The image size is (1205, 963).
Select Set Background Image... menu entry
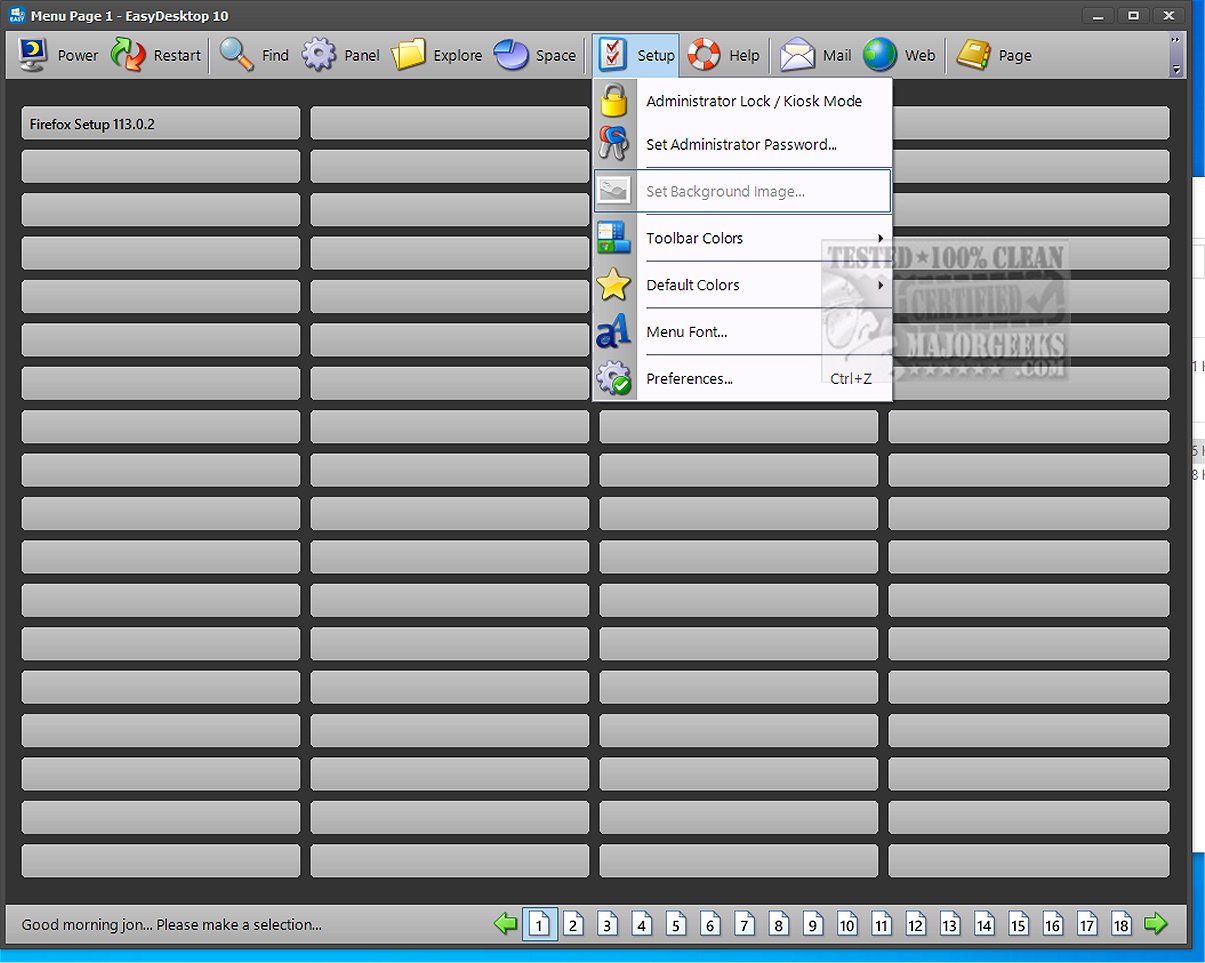click(x=742, y=191)
